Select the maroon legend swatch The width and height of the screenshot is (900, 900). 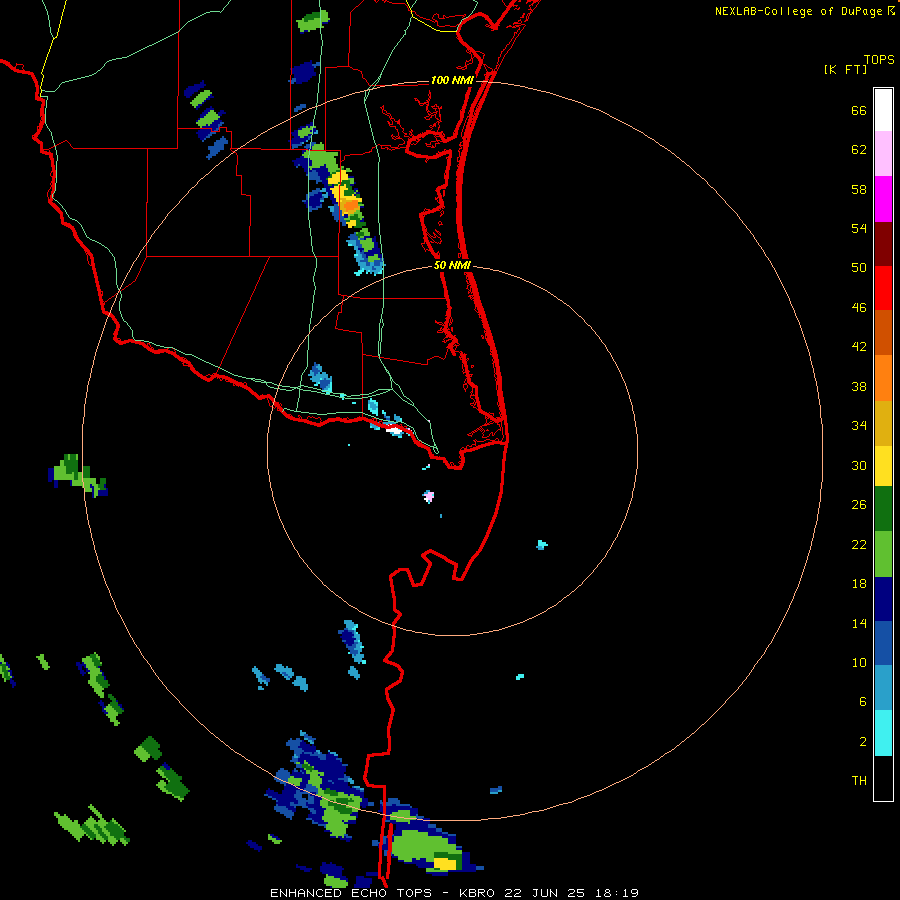click(x=883, y=244)
